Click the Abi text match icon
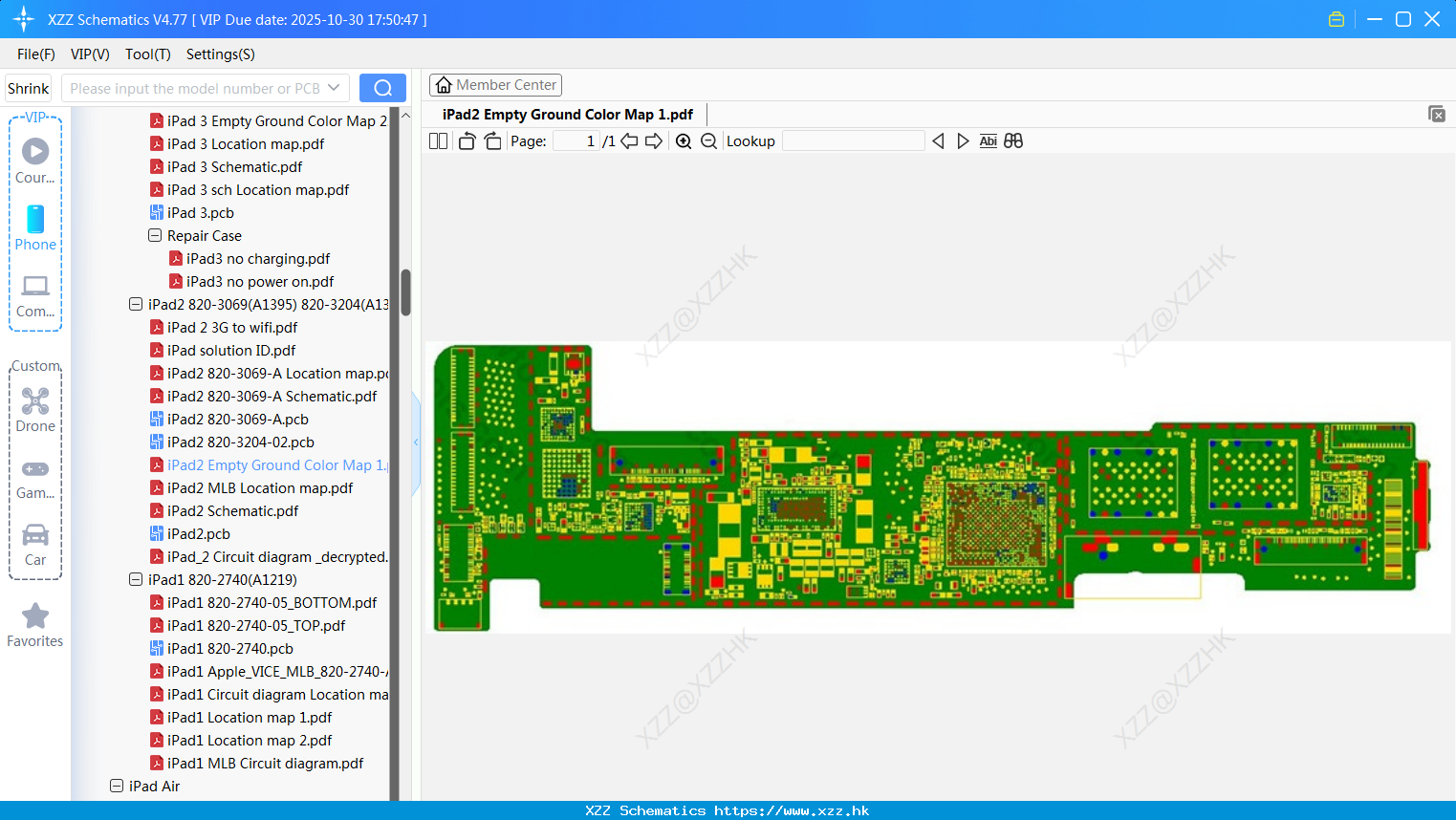Viewport: 1456px width, 820px height. (x=989, y=141)
